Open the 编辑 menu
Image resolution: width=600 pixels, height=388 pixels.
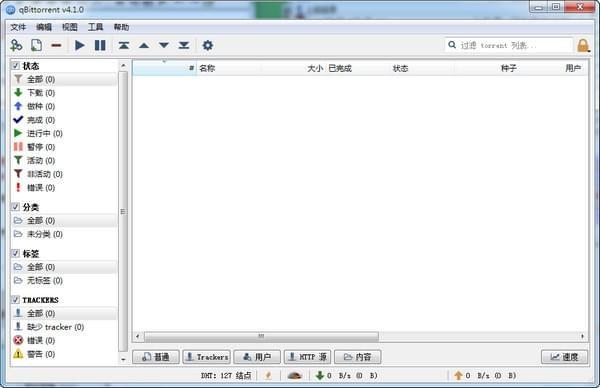pos(44,27)
